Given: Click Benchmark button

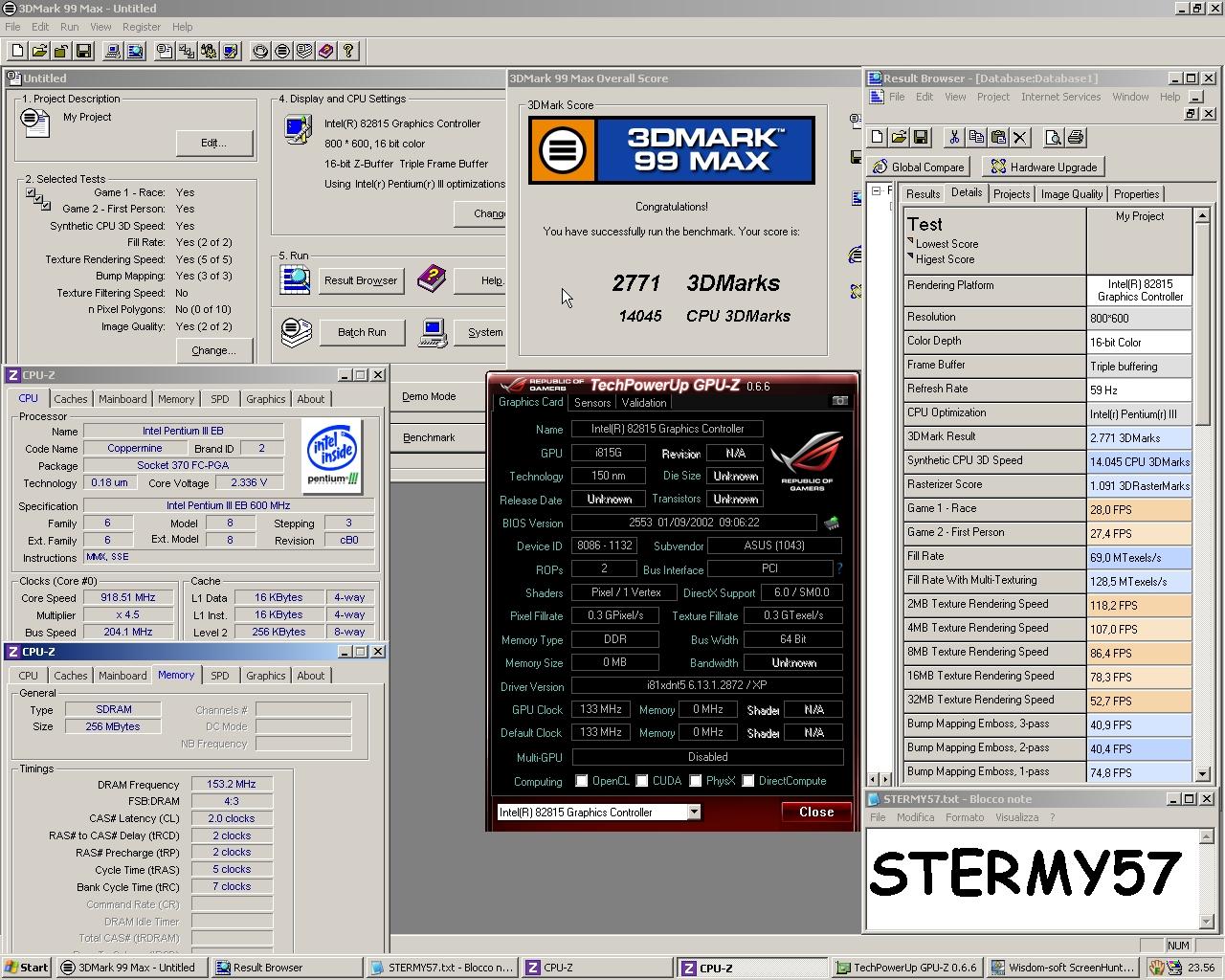Looking at the screenshot, I should point(438,437).
